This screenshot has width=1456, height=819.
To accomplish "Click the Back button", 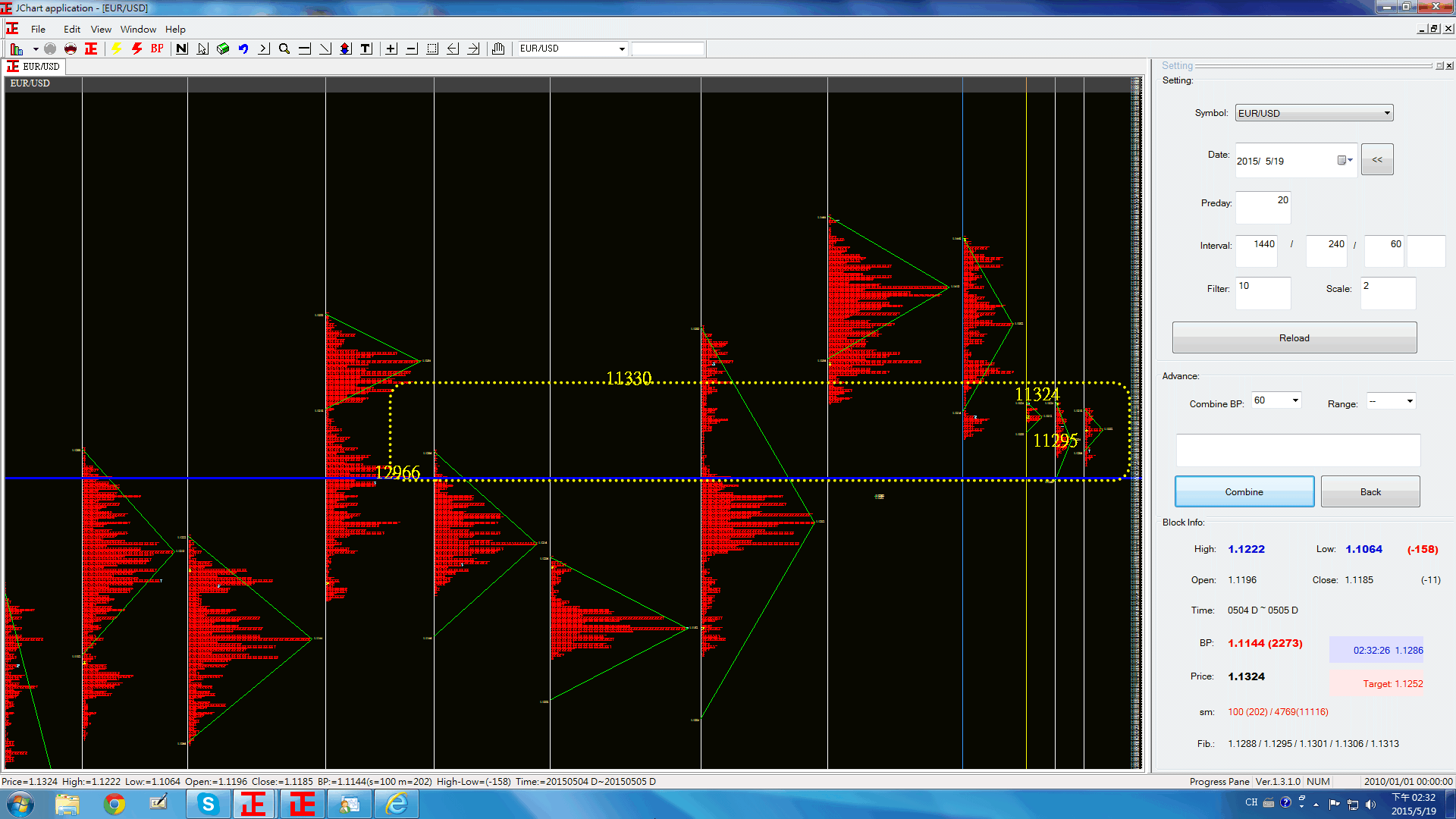I will click(1370, 491).
